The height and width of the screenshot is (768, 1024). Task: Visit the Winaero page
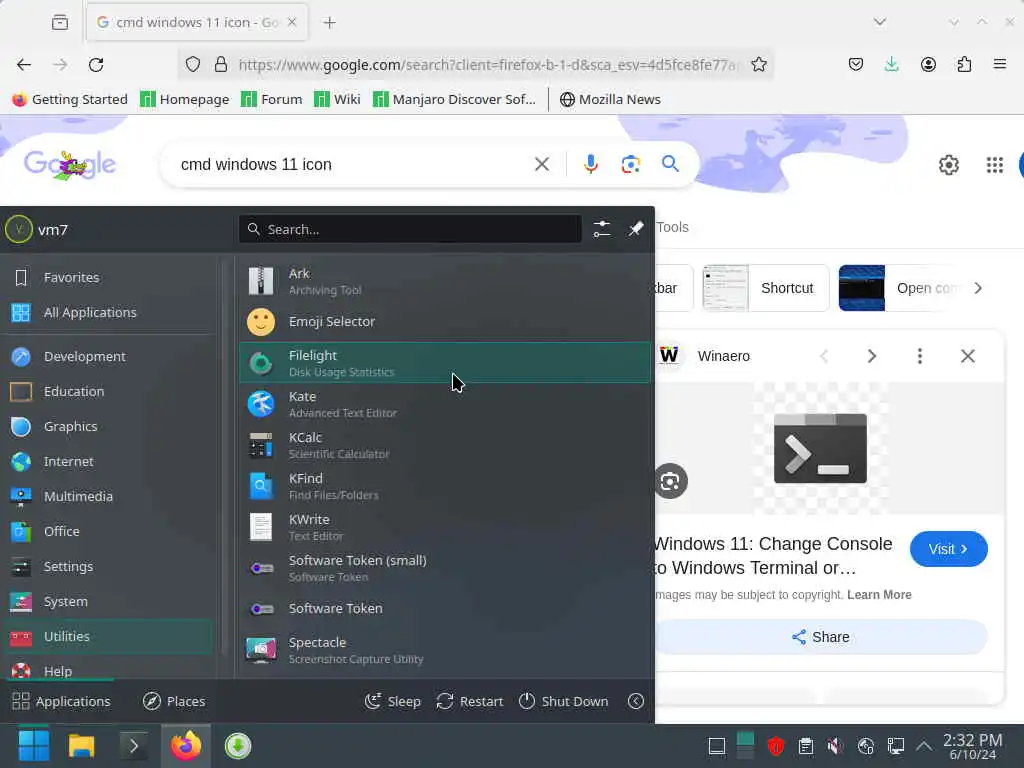[948, 549]
